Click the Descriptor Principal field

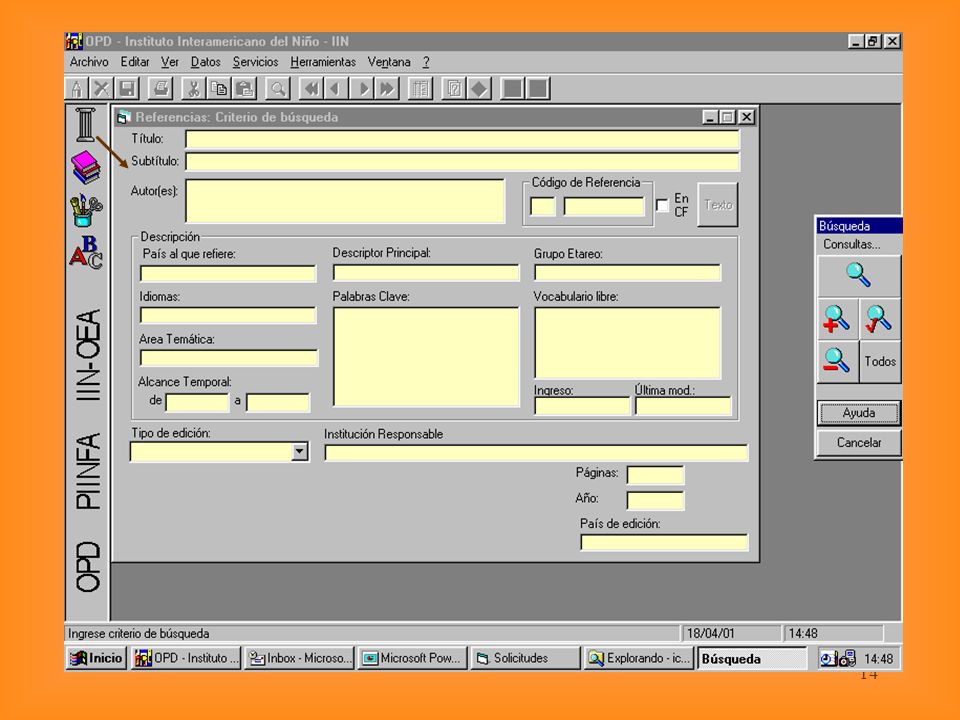[426, 272]
